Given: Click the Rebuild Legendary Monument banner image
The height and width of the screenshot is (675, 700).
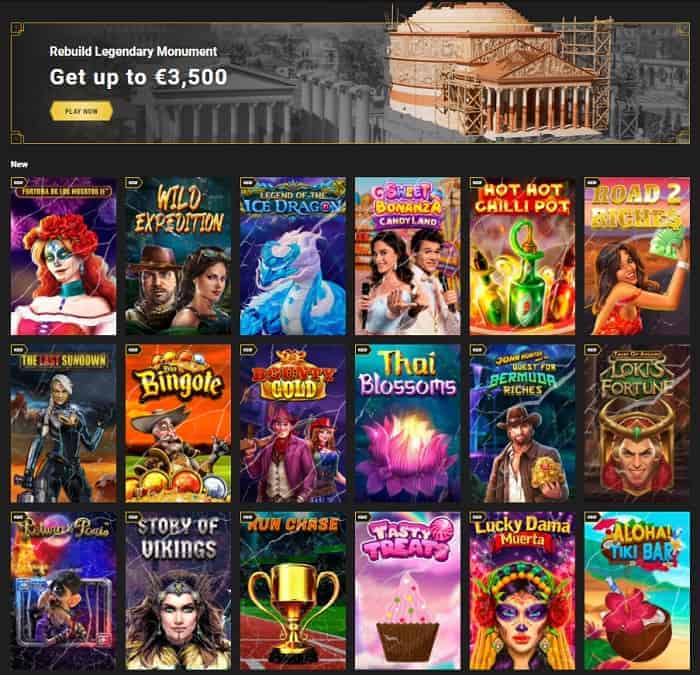Looking at the screenshot, I should tap(350, 83).
